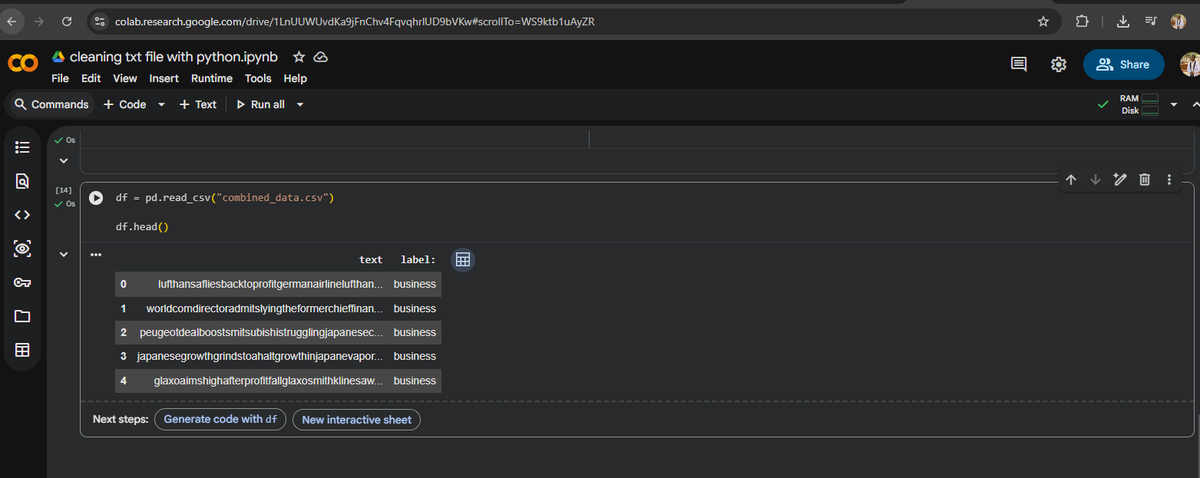Open the browser media control icon
The image size is (1200, 478).
tap(1150, 21)
